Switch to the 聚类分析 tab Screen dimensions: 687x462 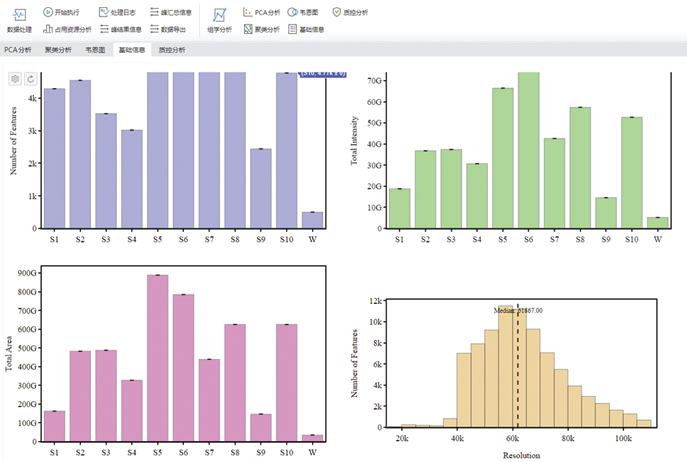coord(58,49)
